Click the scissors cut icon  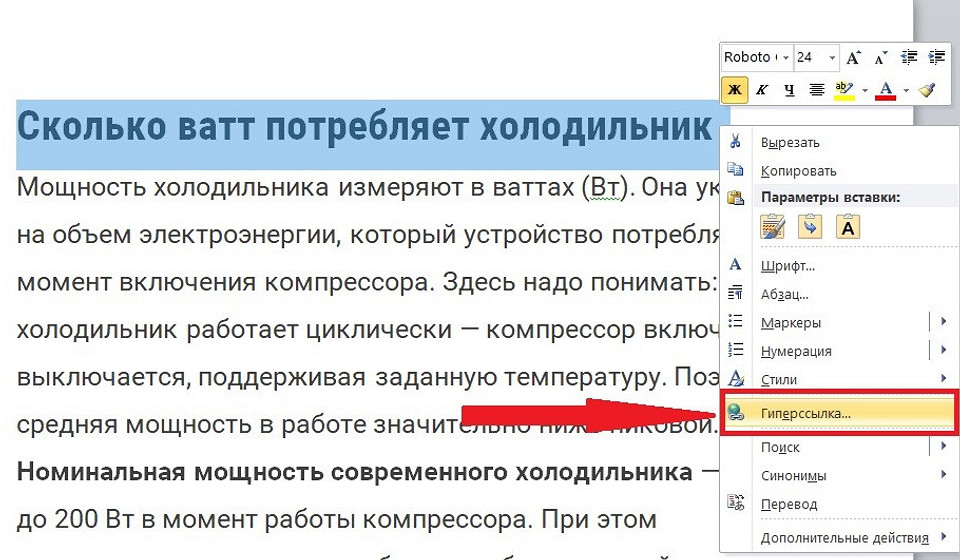tap(735, 141)
